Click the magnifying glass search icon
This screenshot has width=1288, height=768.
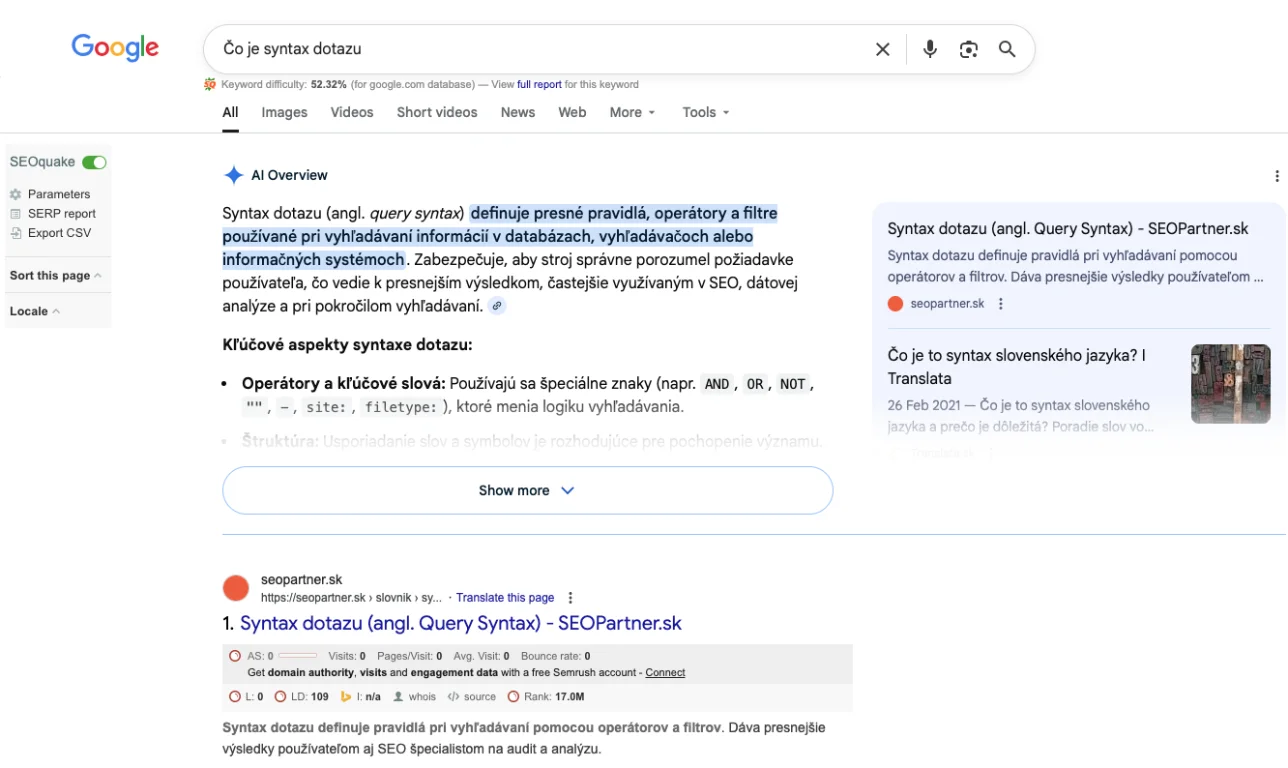click(x=1007, y=49)
